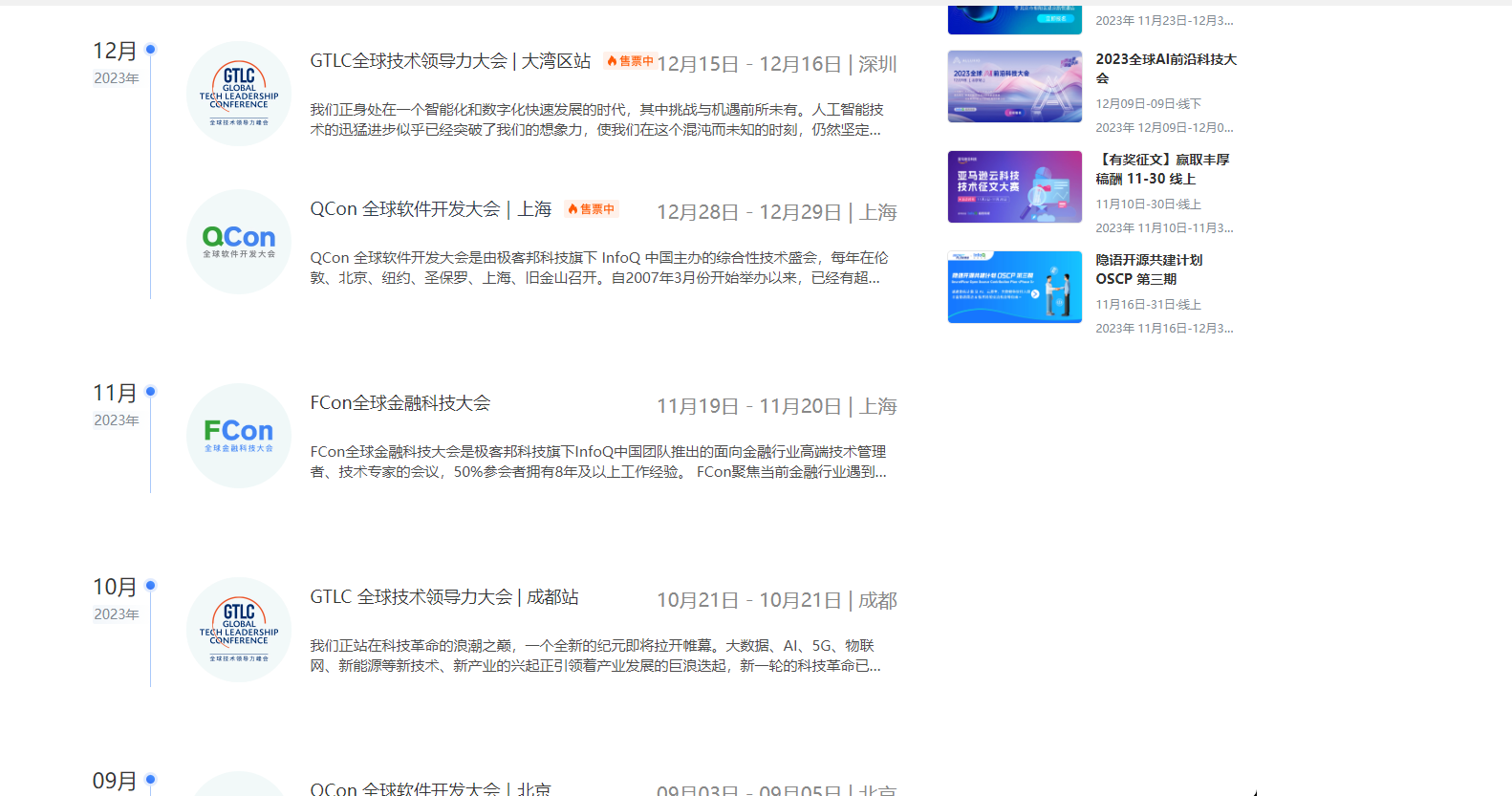
Task: Select the 11月 timeline dot
Action: tap(150, 392)
